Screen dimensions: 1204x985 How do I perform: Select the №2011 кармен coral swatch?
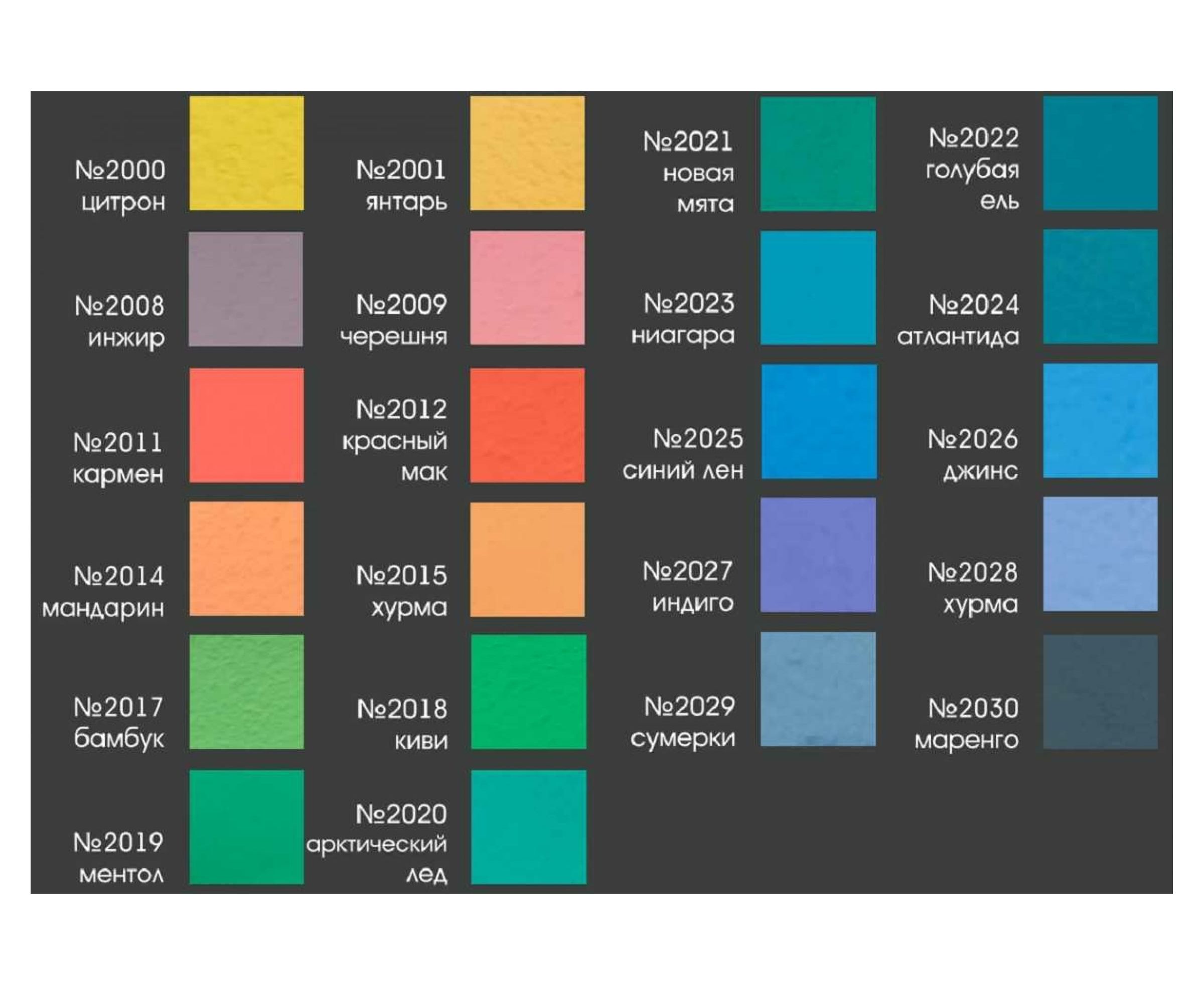(246, 426)
